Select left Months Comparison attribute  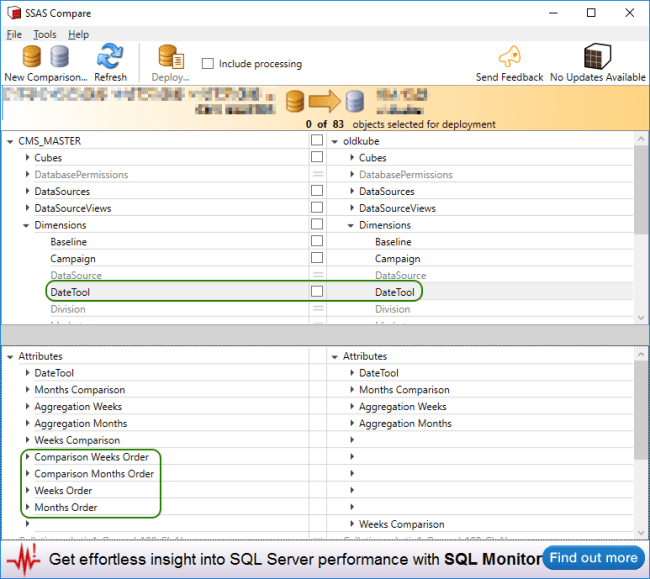click(x=80, y=390)
